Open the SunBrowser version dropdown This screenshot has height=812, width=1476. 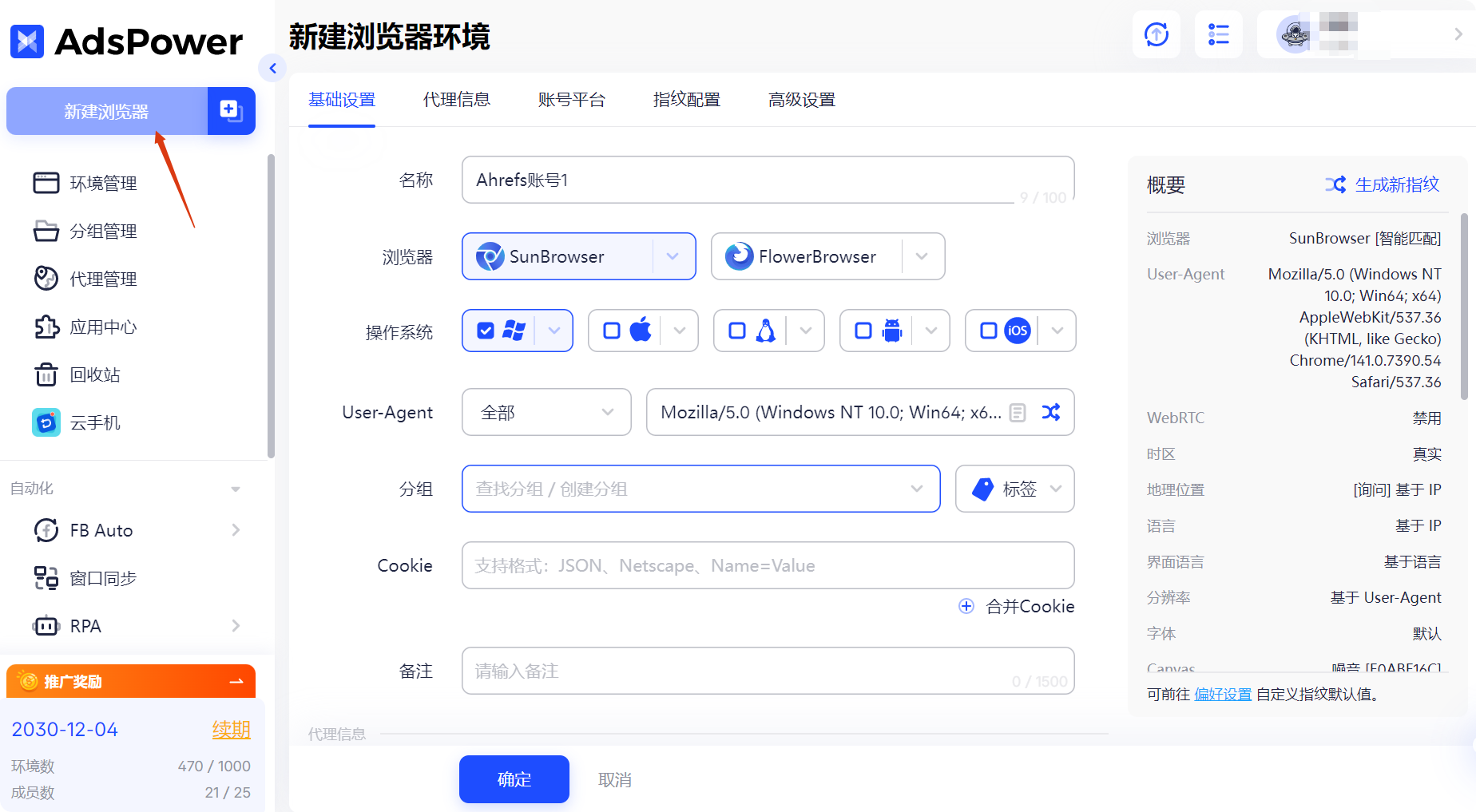pyautogui.click(x=672, y=256)
